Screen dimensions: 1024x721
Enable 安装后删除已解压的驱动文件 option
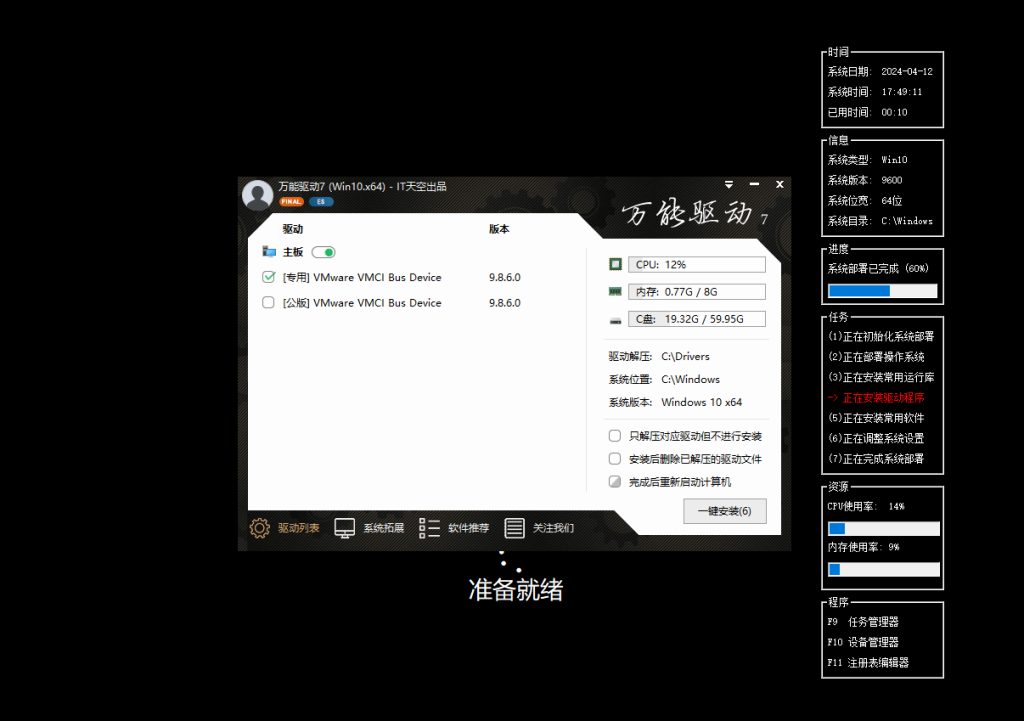615,459
